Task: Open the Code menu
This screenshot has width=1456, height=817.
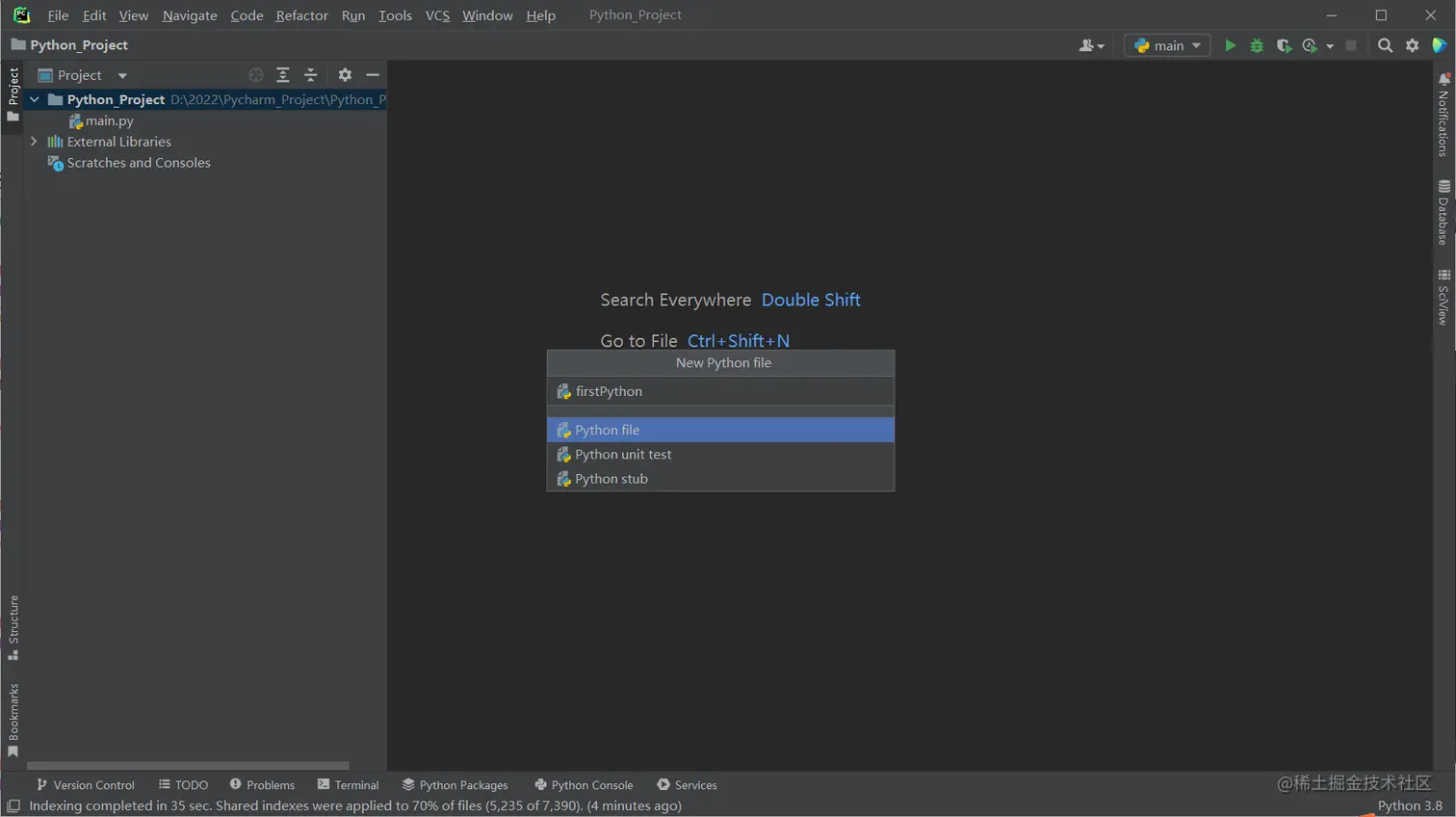Action: click(x=247, y=15)
